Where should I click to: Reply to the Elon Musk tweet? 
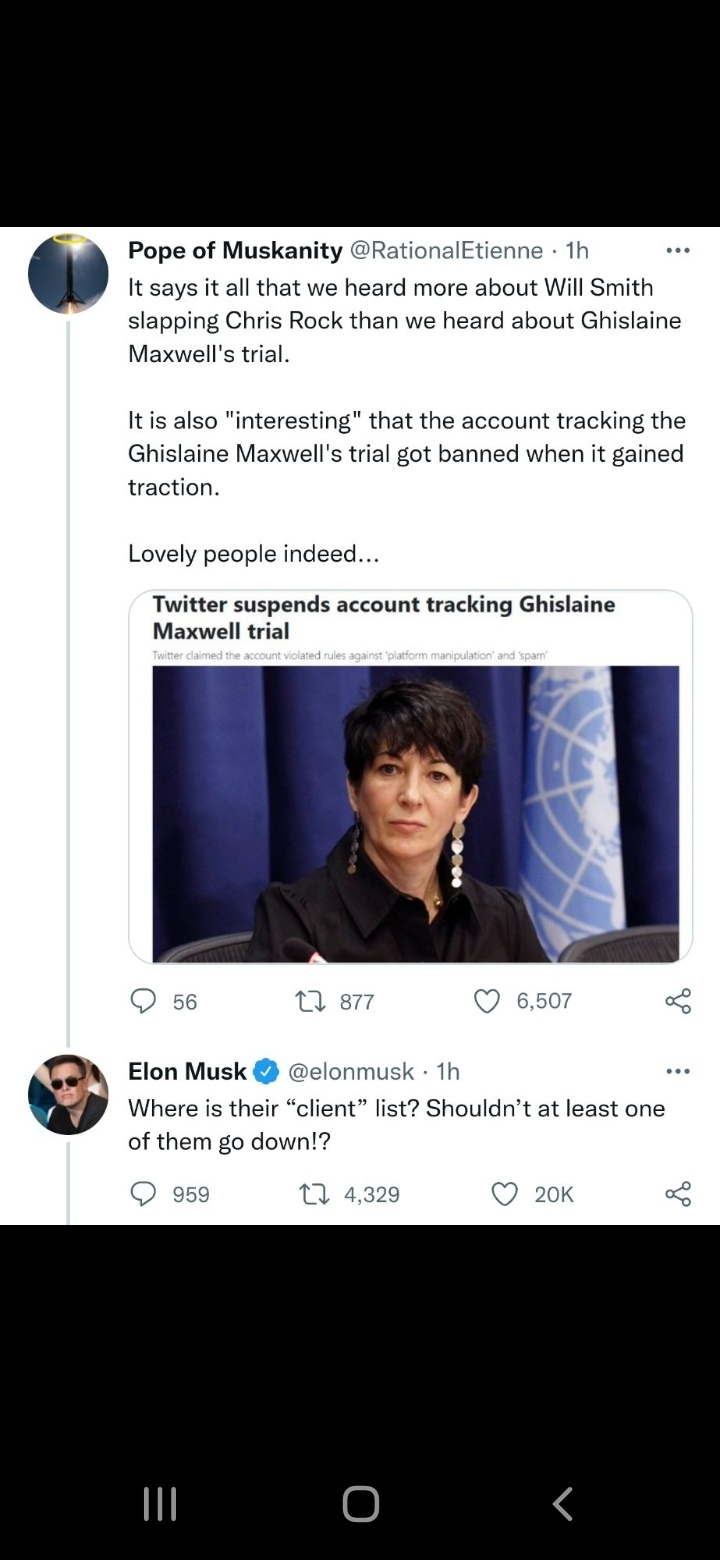click(145, 1194)
